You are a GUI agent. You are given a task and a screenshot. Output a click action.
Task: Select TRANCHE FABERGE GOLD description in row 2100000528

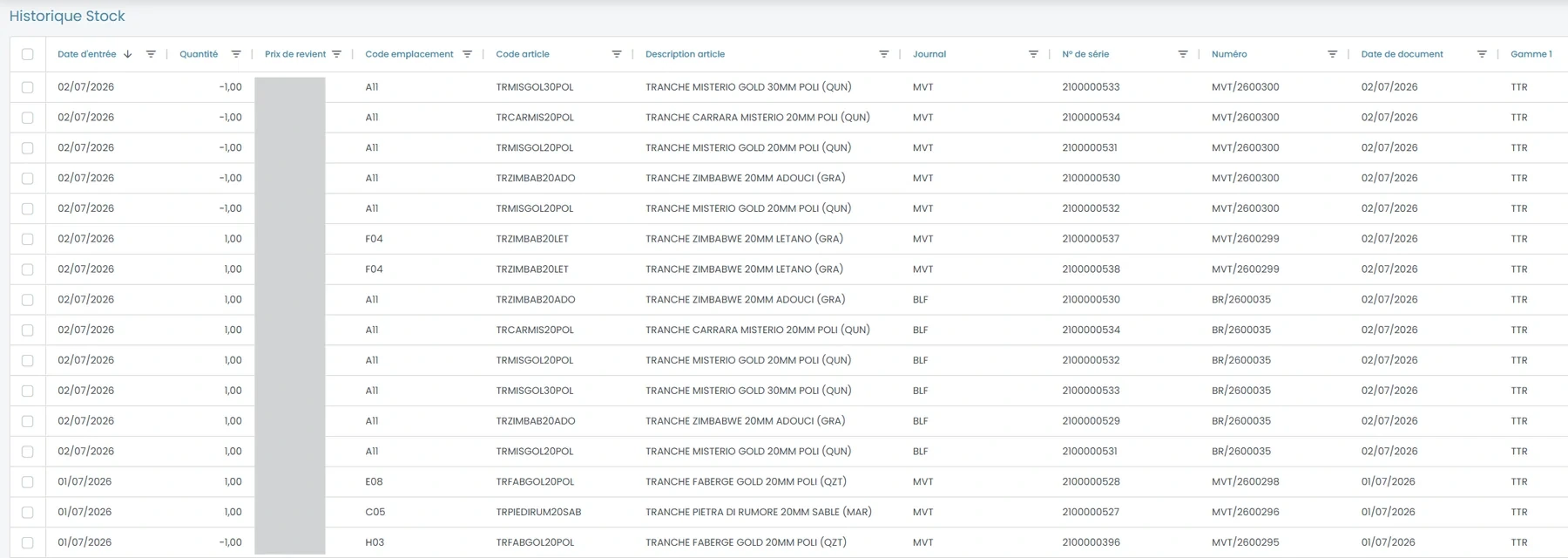pyautogui.click(x=746, y=481)
